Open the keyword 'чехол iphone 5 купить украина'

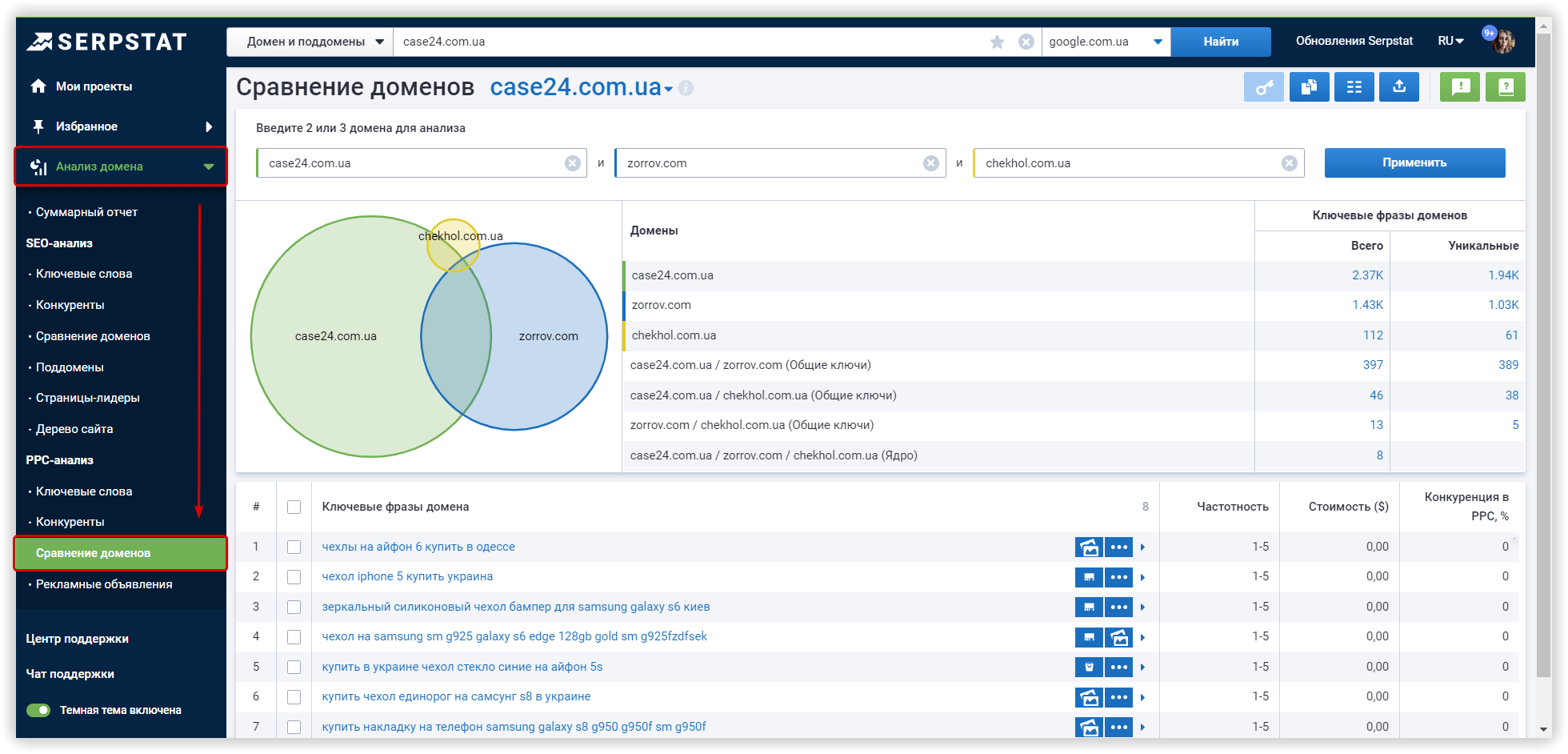[407, 576]
